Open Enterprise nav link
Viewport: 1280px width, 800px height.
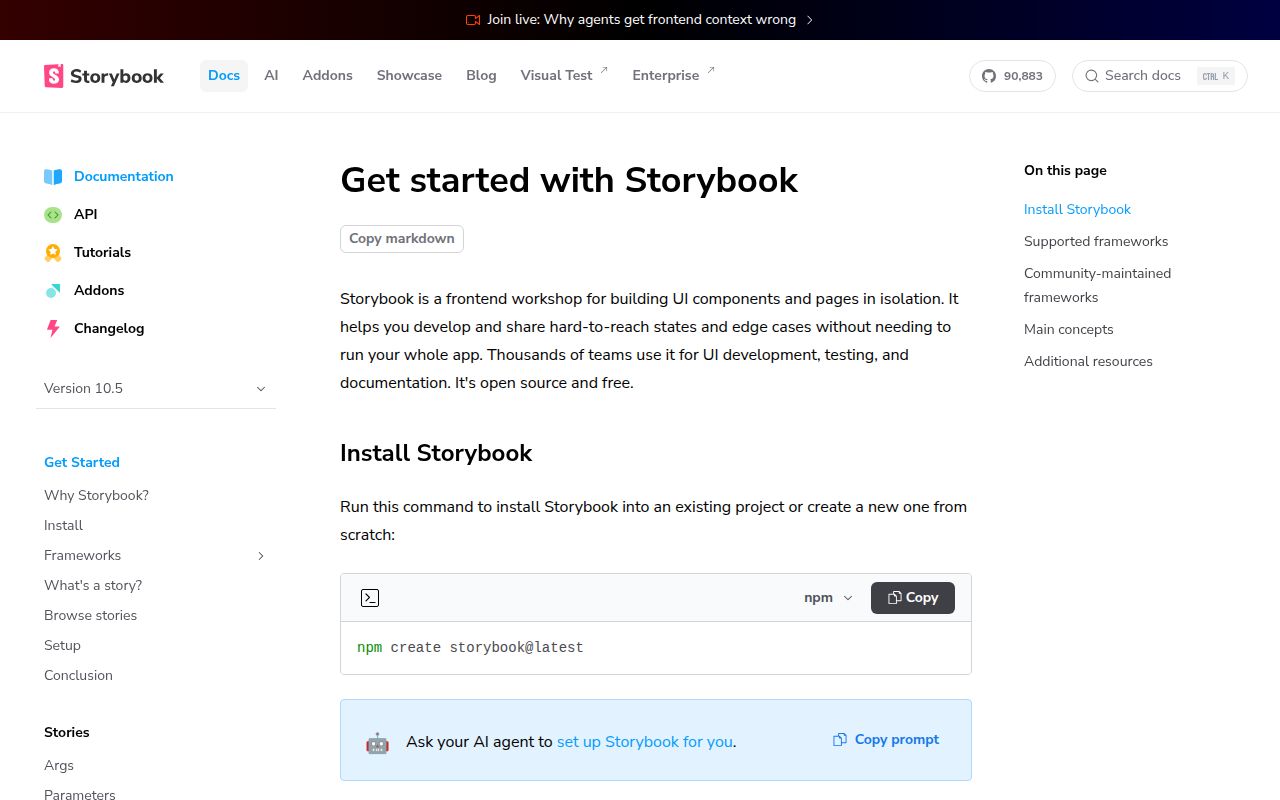673,76
